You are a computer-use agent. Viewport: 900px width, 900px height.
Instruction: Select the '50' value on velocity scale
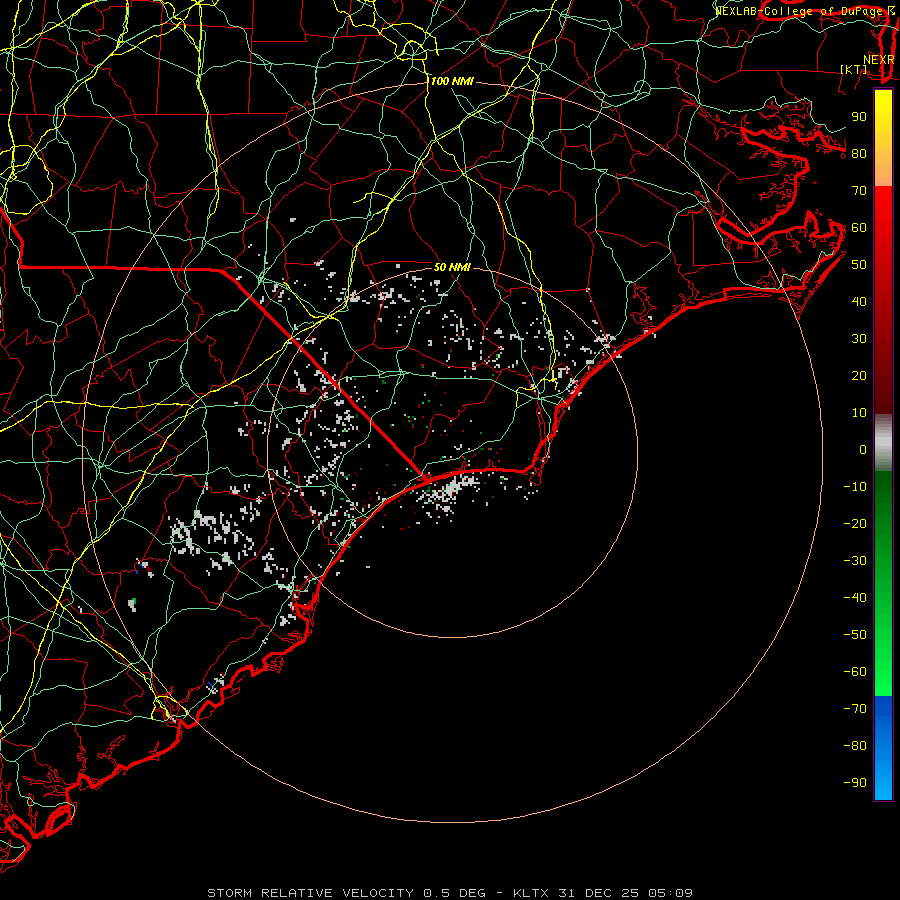point(859,265)
